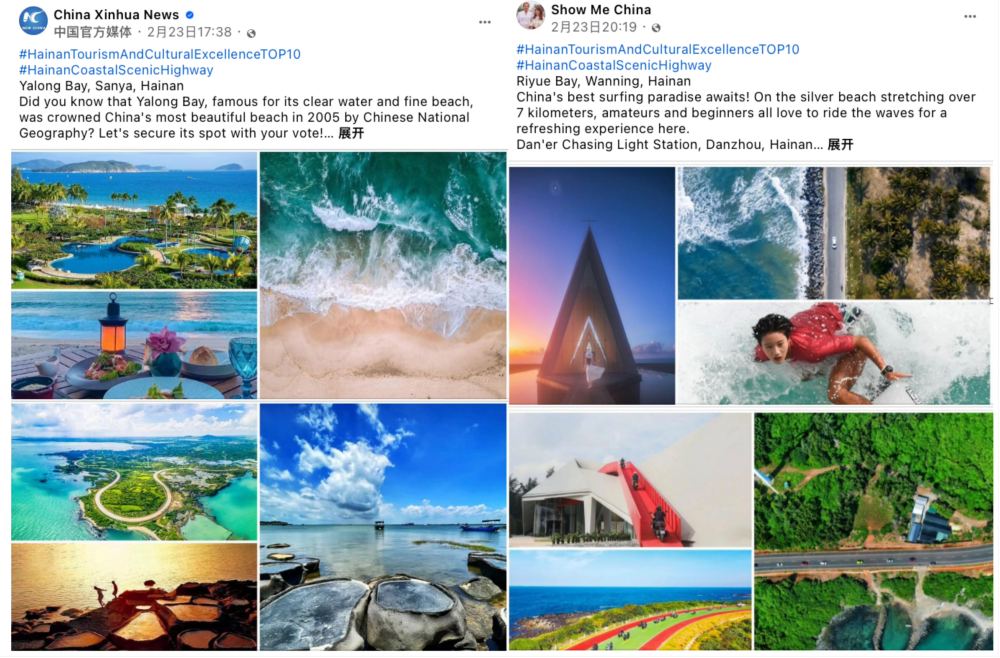The image size is (1000, 658).
Task: Click the 2月23日17:38 post timestamp
Action: pyautogui.click(x=189, y=33)
